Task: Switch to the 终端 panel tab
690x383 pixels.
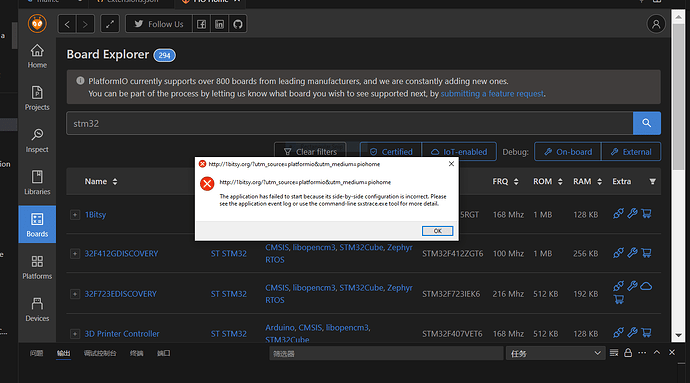Action: click(x=136, y=353)
